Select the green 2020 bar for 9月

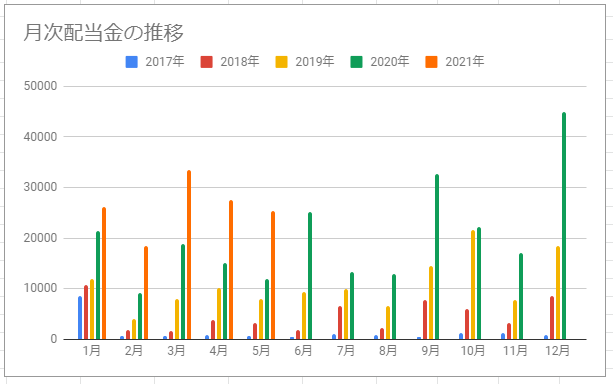click(x=437, y=257)
